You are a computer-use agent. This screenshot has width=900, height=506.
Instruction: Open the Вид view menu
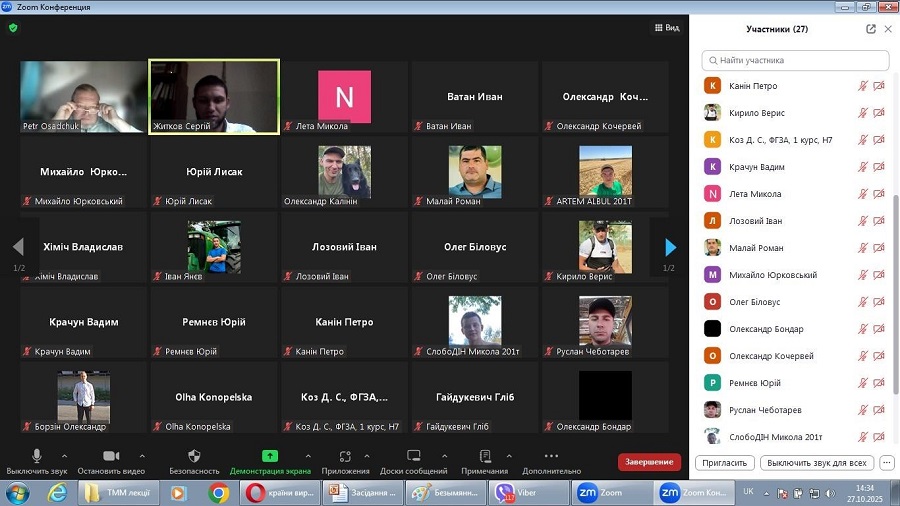[x=667, y=28]
